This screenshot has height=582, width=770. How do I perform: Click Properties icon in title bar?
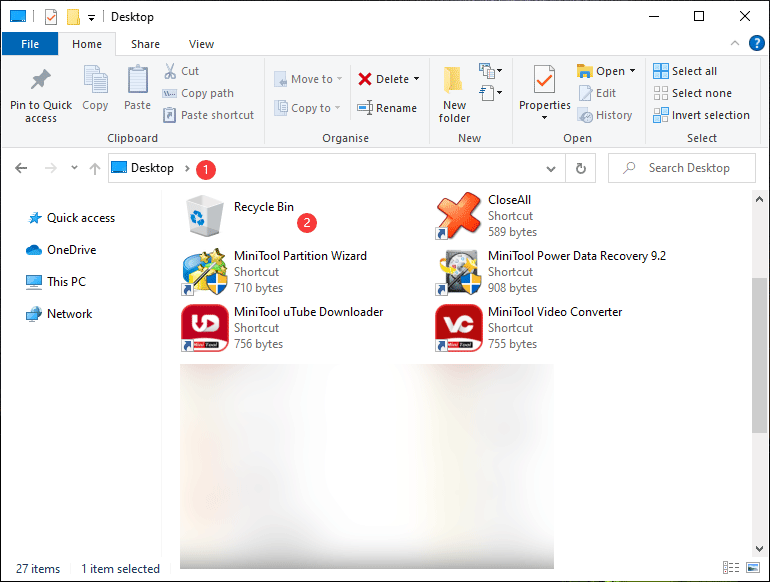pyautogui.click(x=51, y=17)
